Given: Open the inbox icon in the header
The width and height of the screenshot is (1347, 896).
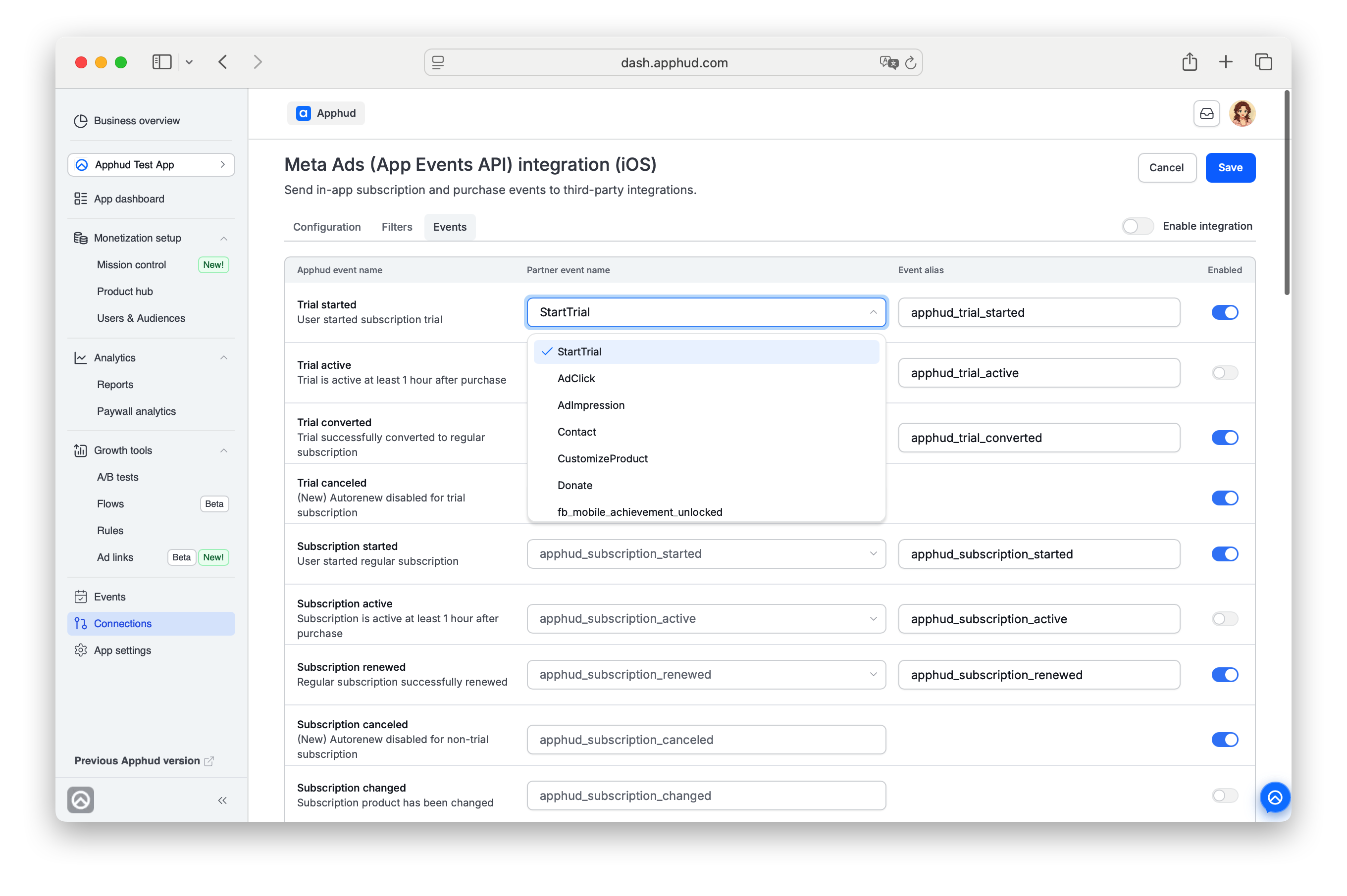Looking at the screenshot, I should coord(1206,113).
